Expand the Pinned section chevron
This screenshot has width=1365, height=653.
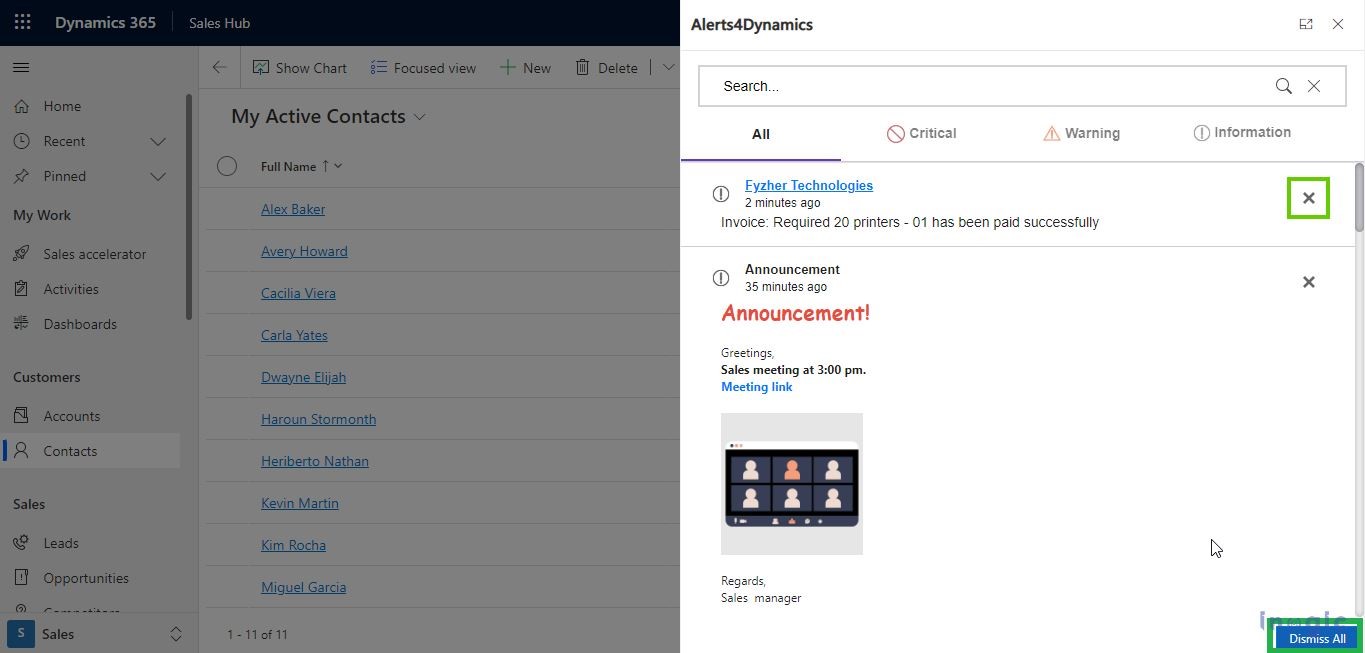[x=158, y=177]
